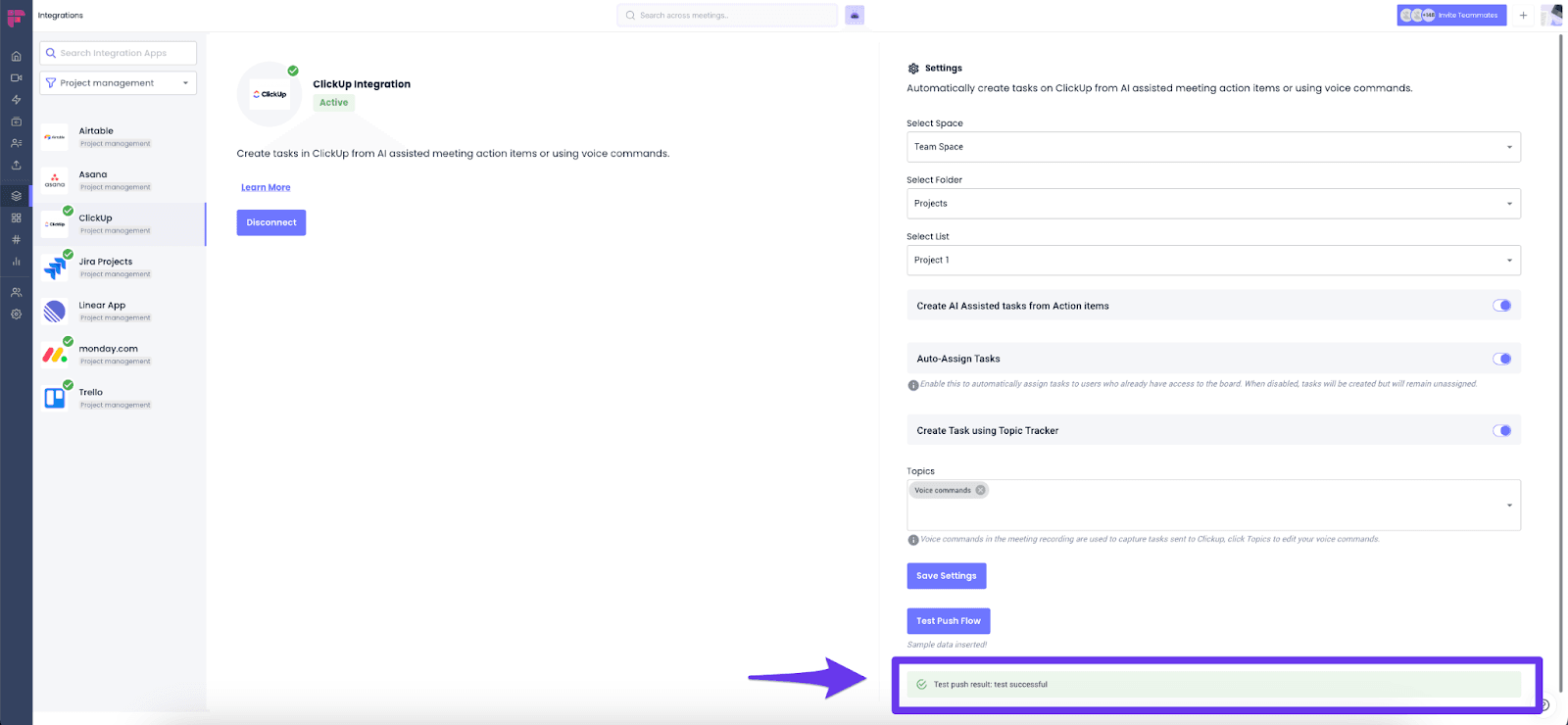Click the Airtable logo icon
This screenshot has height=725, width=1568.
point(55,137)
